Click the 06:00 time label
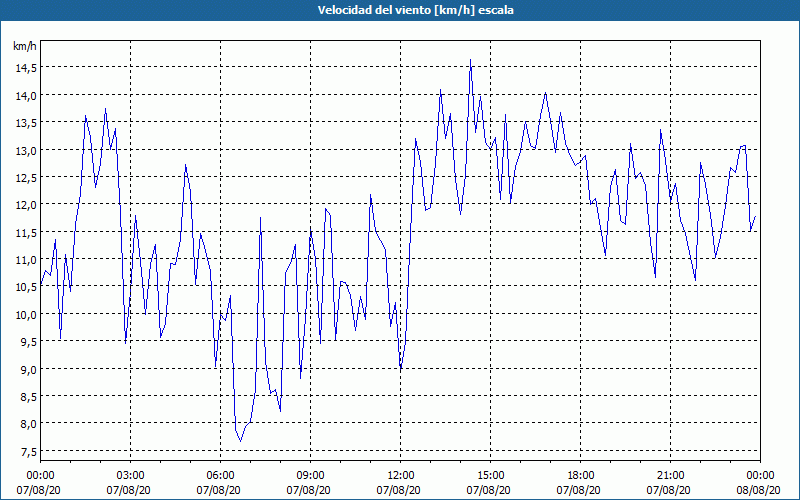 click(220, 476)
